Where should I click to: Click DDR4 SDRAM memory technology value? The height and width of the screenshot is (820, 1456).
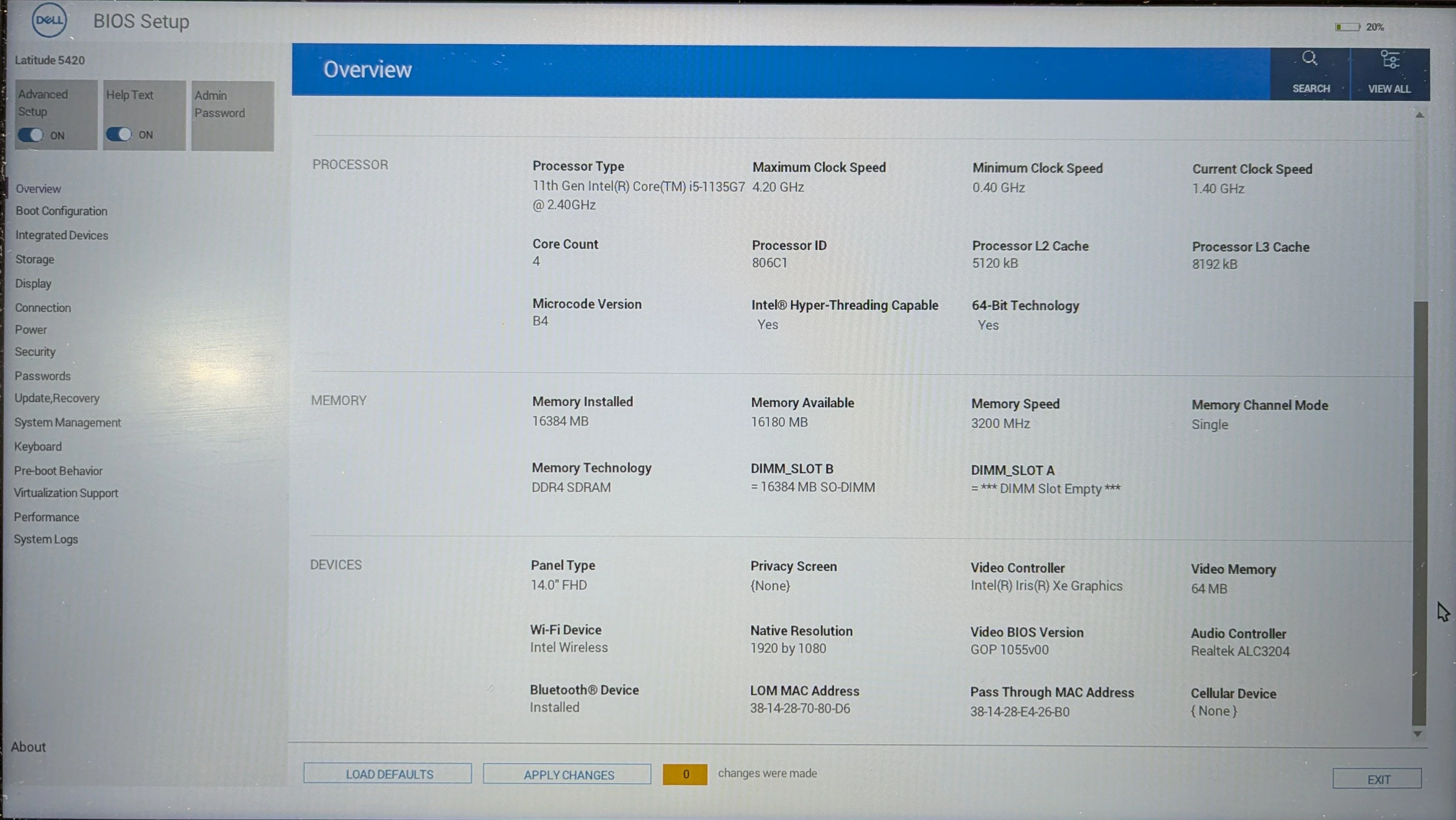[x=571, y=487]
